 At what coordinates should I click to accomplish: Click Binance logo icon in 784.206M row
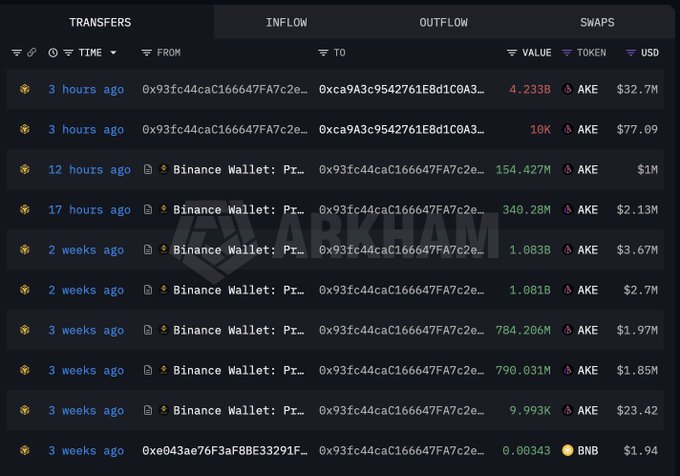[x=163, y=330]
